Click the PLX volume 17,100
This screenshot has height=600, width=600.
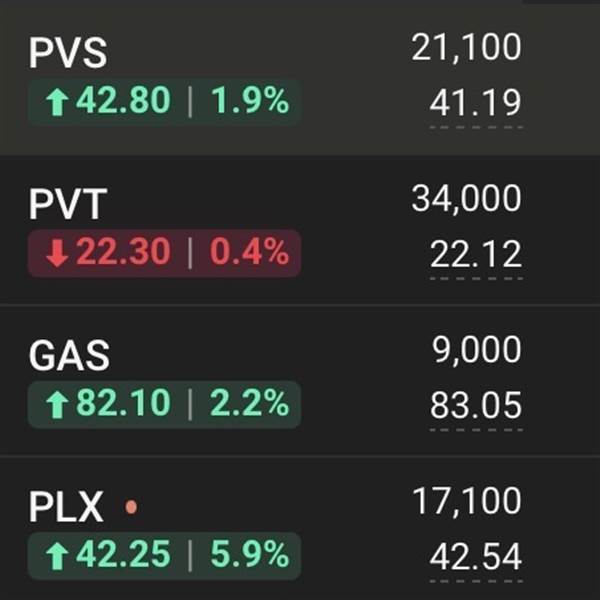point(466,501)
